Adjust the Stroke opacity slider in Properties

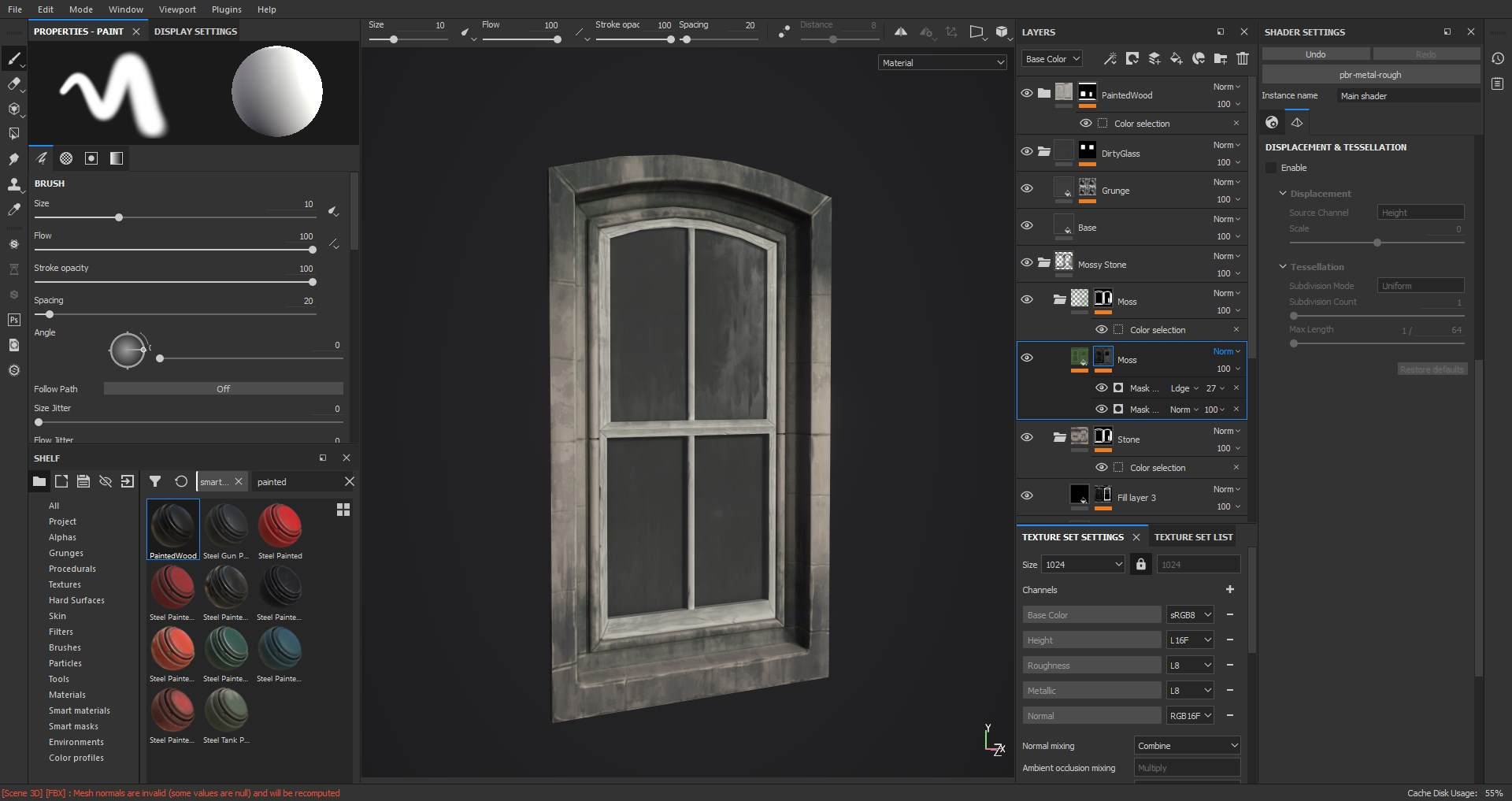point(175,282)
